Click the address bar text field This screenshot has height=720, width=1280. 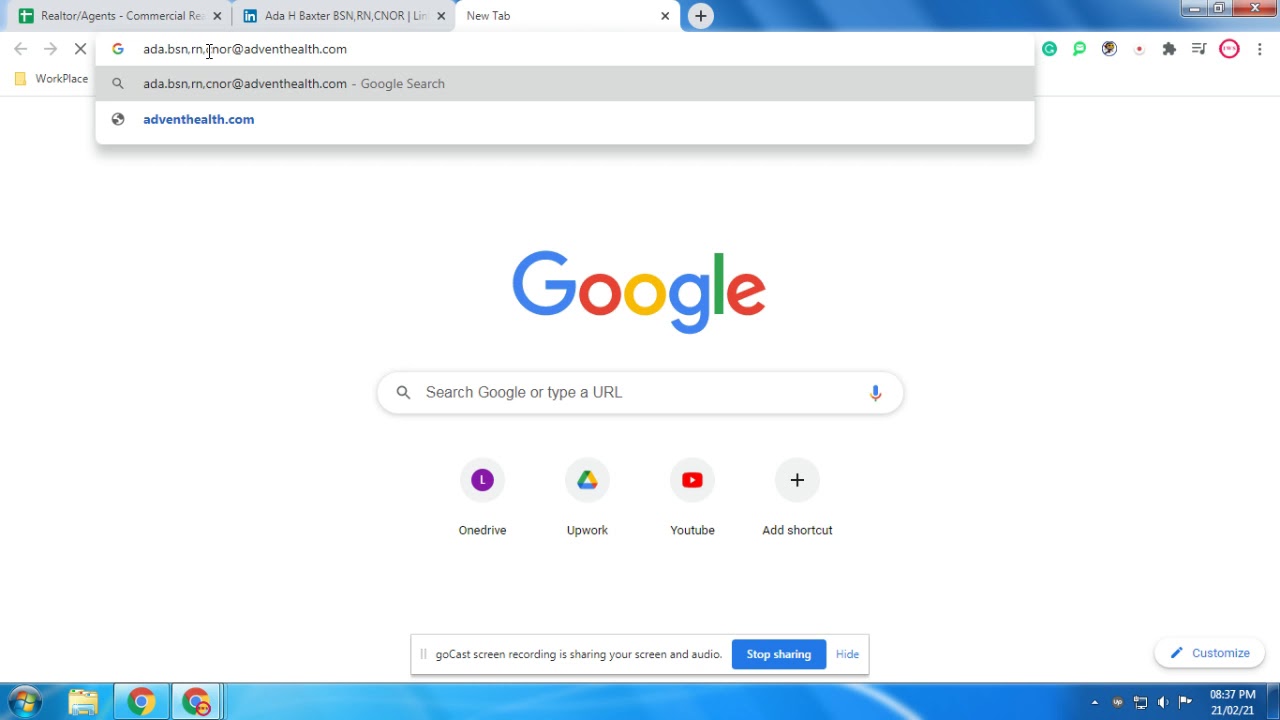[565, 49]
